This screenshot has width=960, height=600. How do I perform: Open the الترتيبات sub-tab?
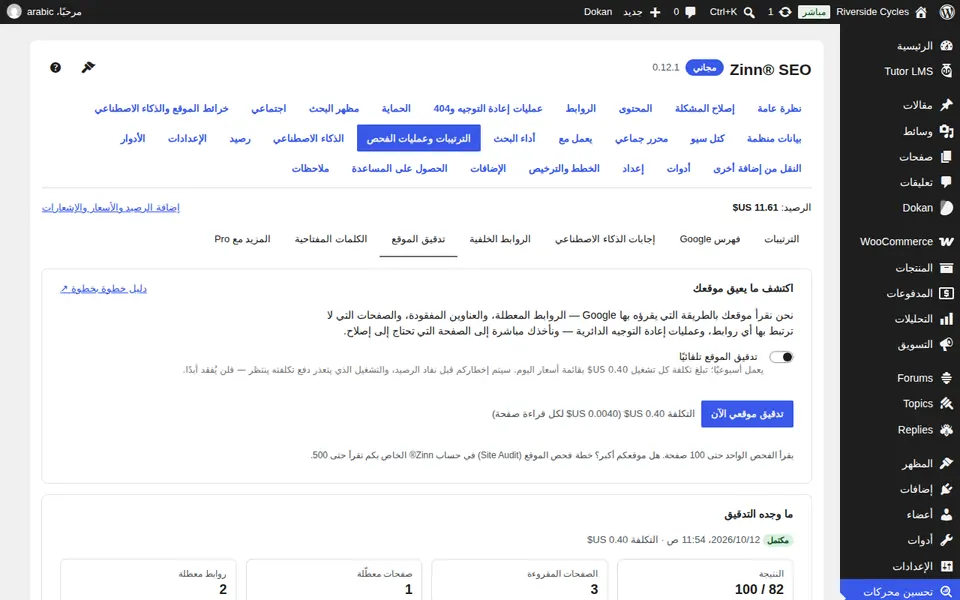click(782, 239)
